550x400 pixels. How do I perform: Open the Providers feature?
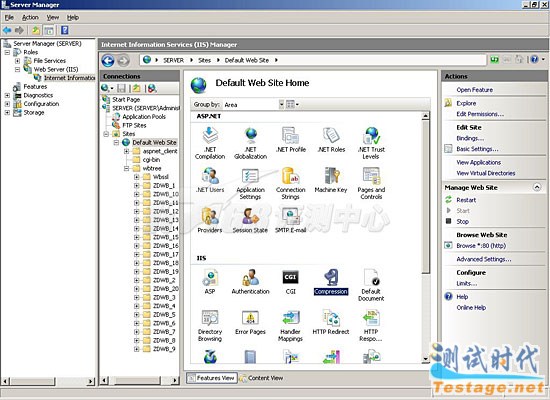pos(210,220)
